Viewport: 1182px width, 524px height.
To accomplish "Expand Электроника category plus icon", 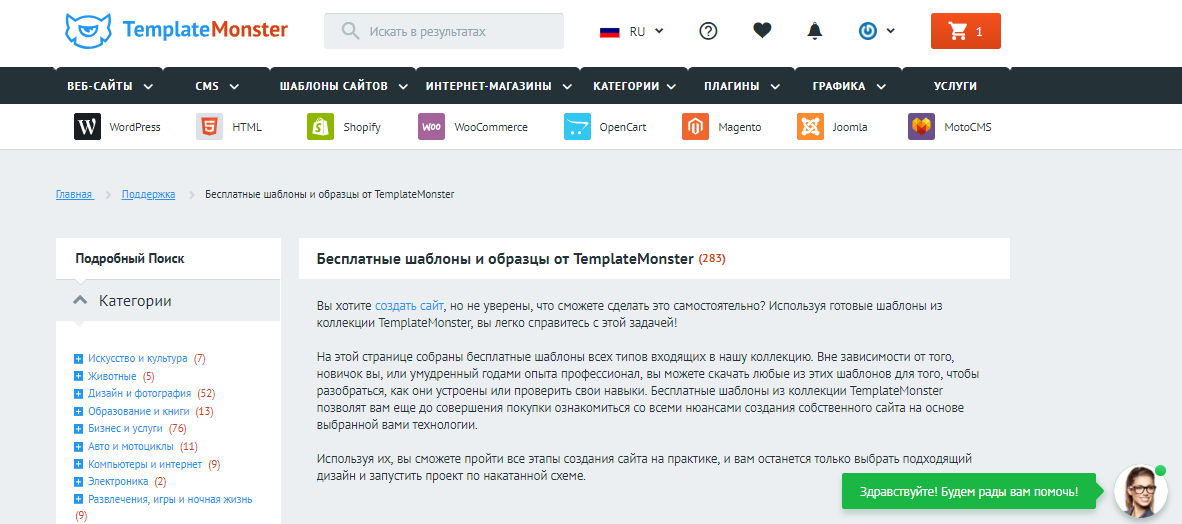I will (78, 481).
